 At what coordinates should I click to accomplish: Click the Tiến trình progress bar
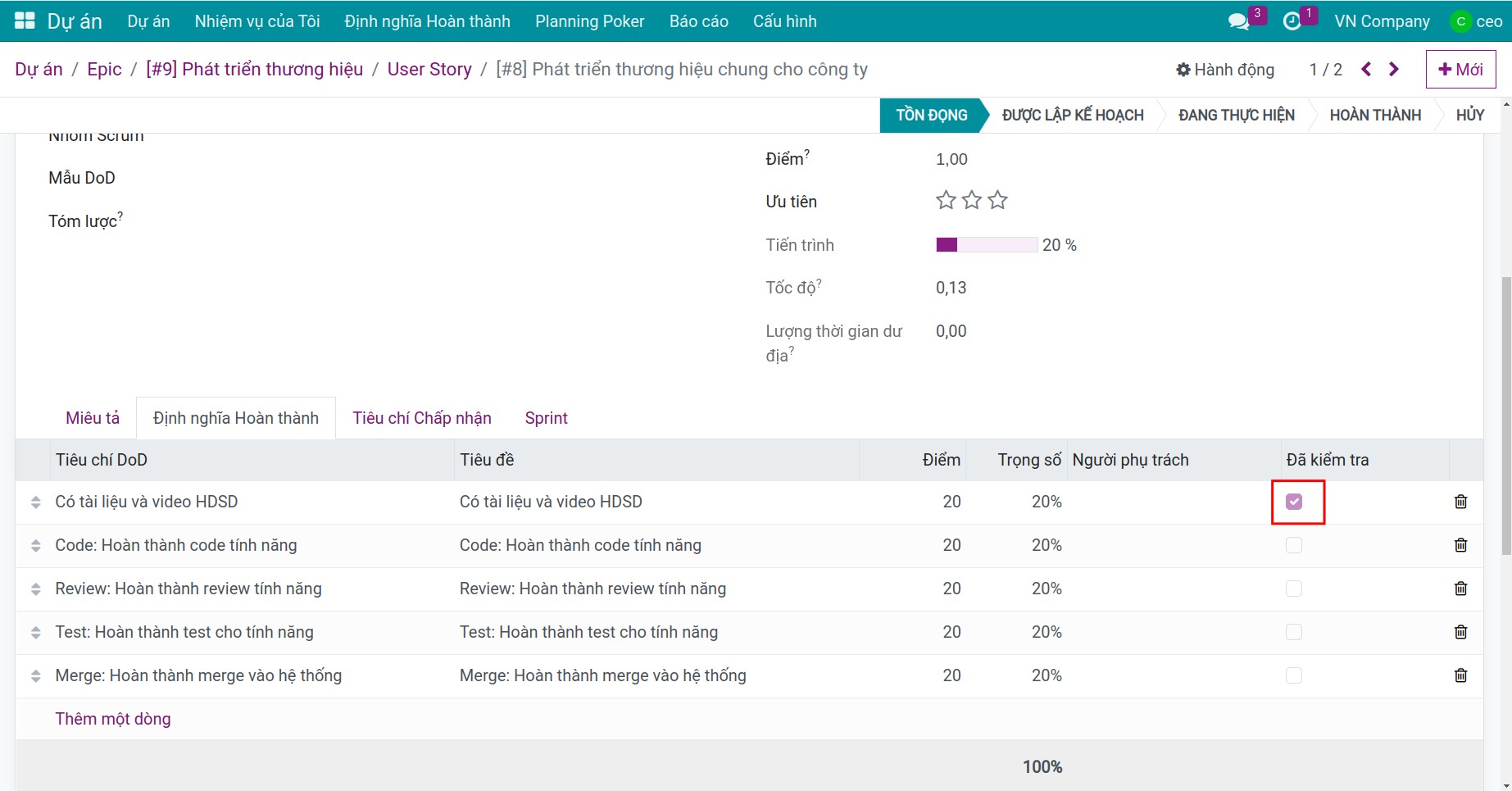point(987,244)
